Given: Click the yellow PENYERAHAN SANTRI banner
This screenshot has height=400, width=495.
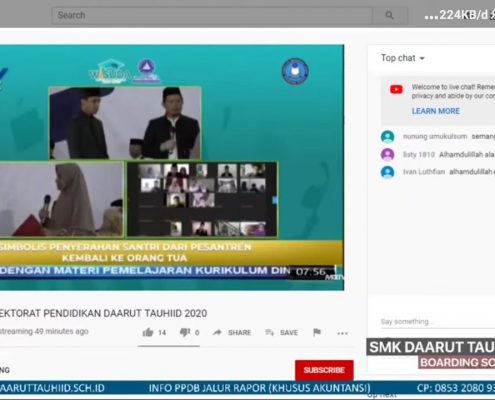Looking at the screenshot, I should (171, 252).
